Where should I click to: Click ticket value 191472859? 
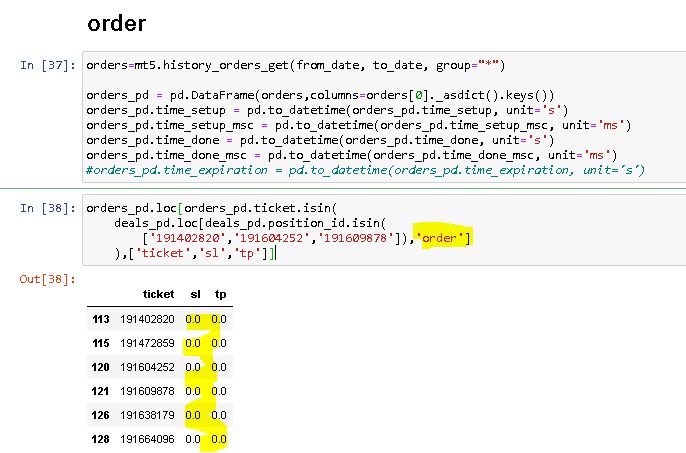click(x=147, y=343)
